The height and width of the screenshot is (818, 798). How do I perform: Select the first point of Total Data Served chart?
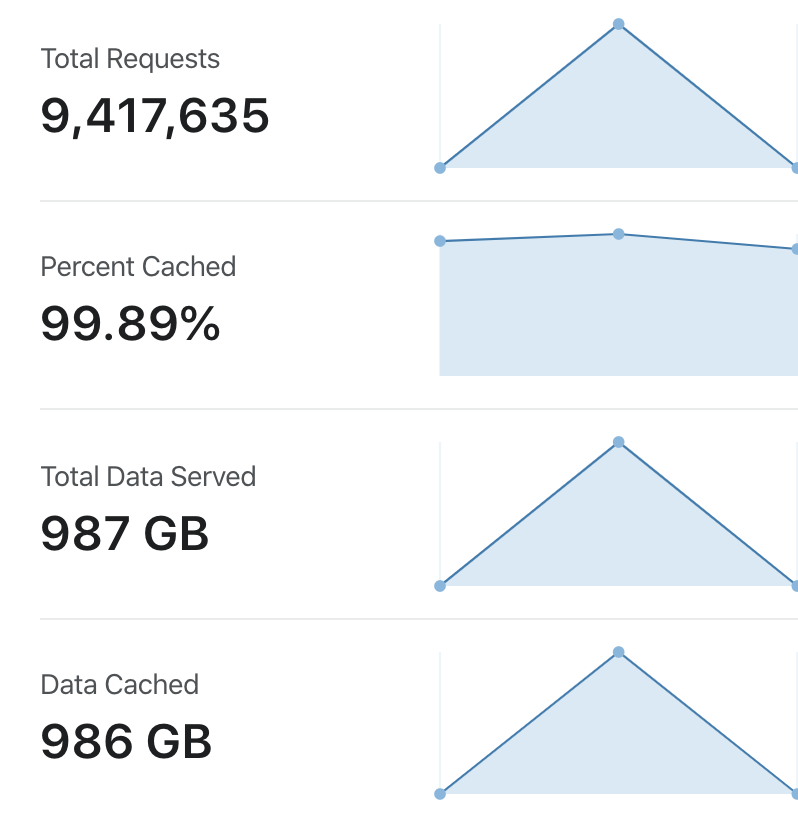[440, 586]
